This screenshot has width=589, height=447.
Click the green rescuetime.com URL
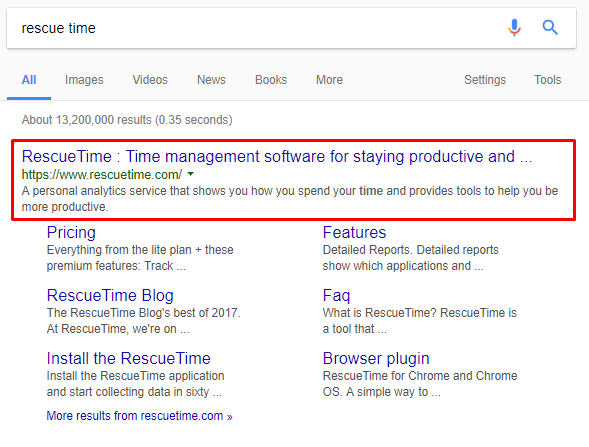(x=102, y=175)
